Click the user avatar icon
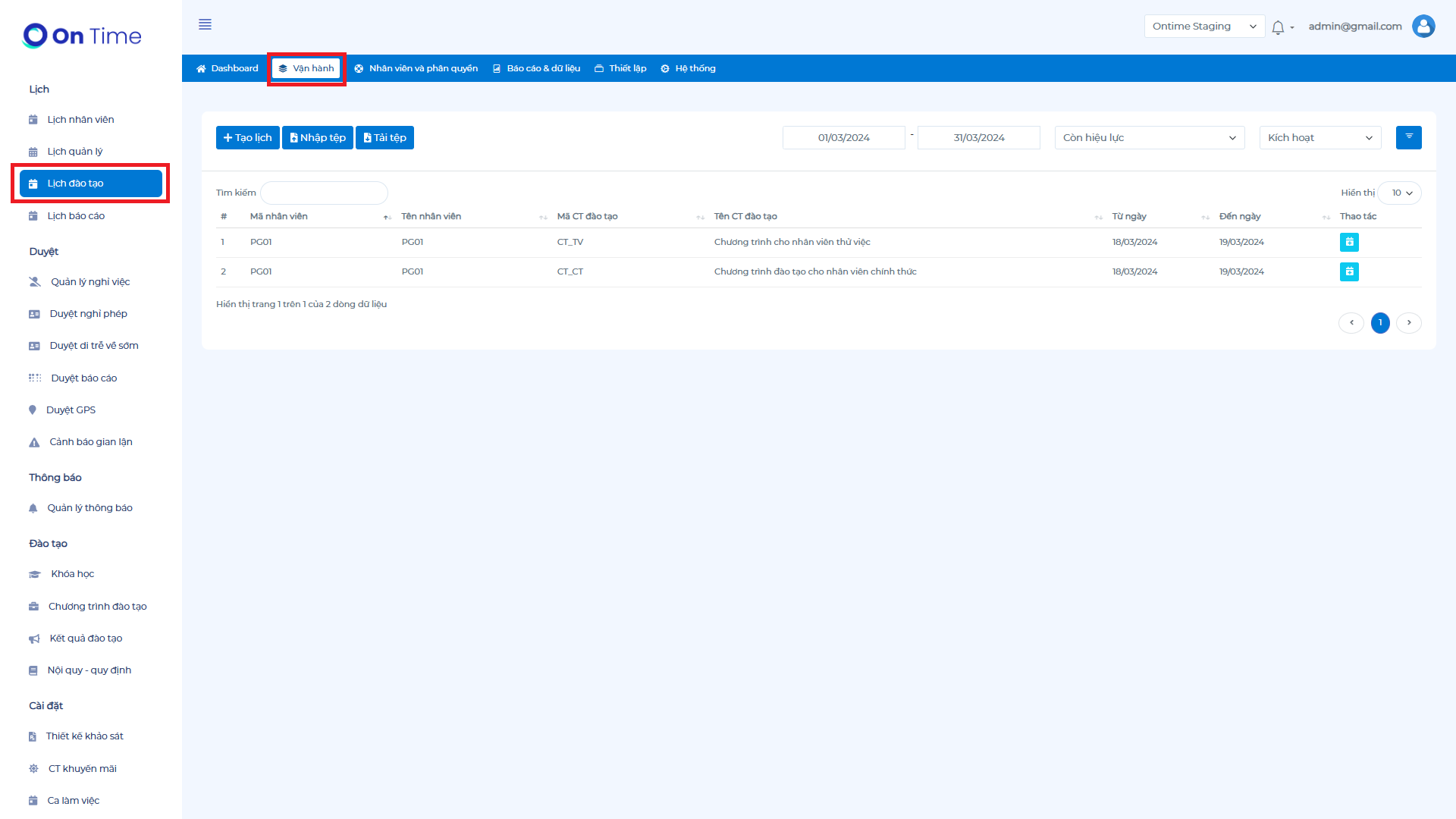This screenshot has height=819, width=1456. tap(1423, 27)
